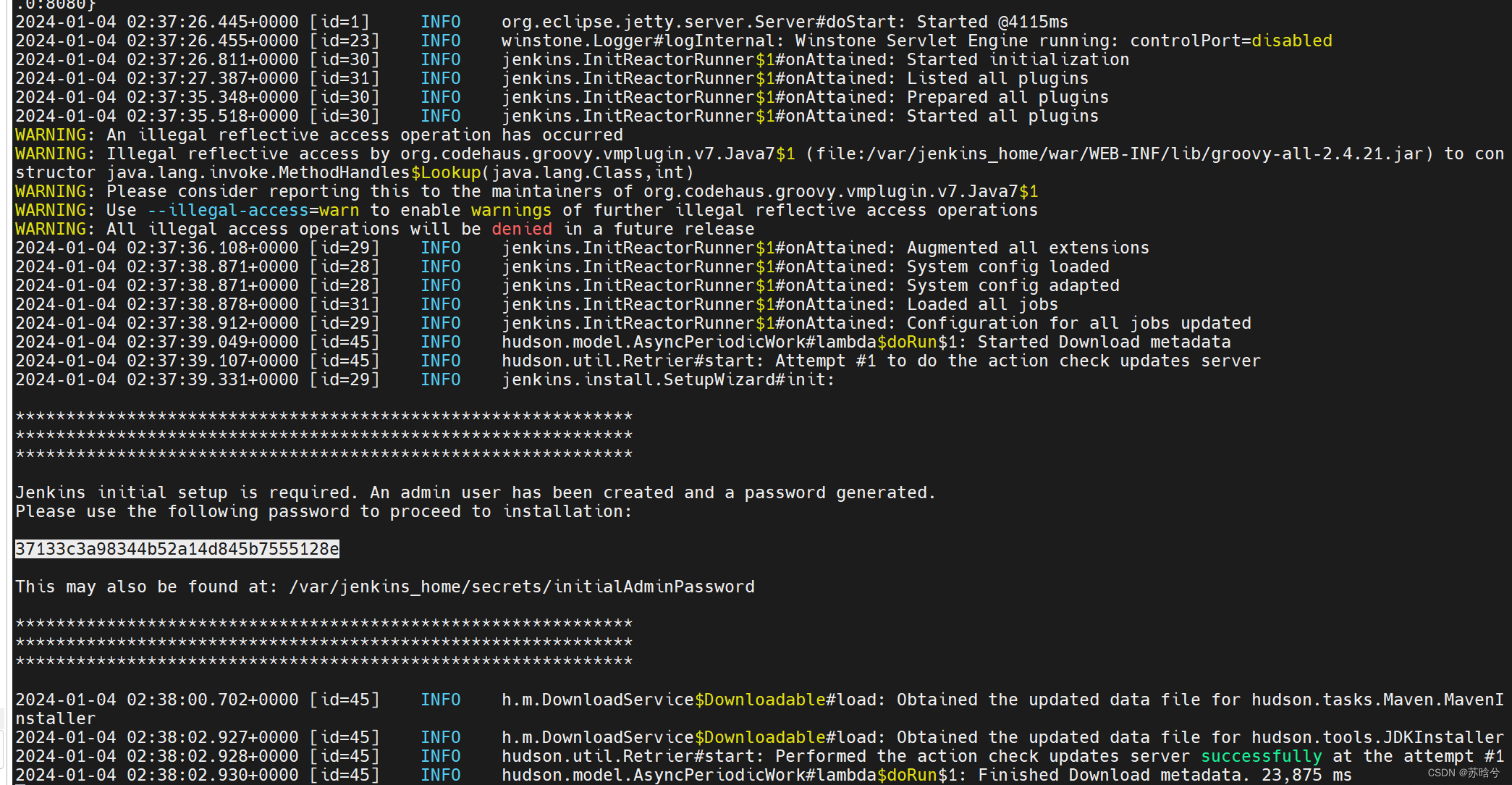Click the yellow '$Lookup' text

coord(446,172)
